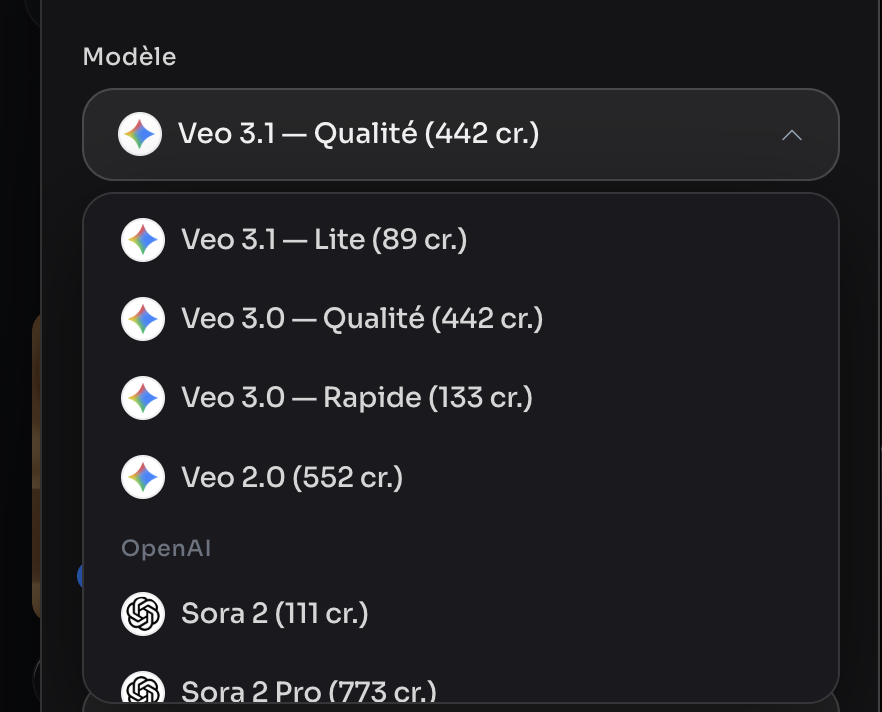Click the Gemini icon beside Veo 3.0 Rapide

[x=143, y=398]
